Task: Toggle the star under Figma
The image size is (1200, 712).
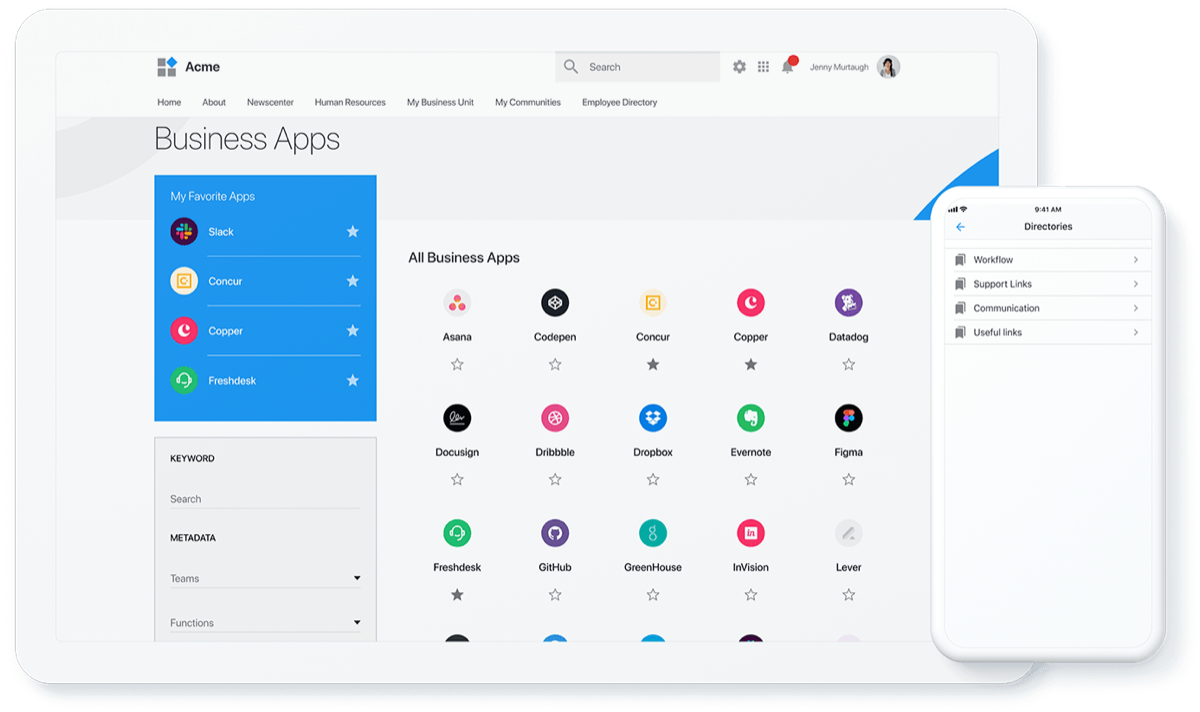Action: point(849,479)
